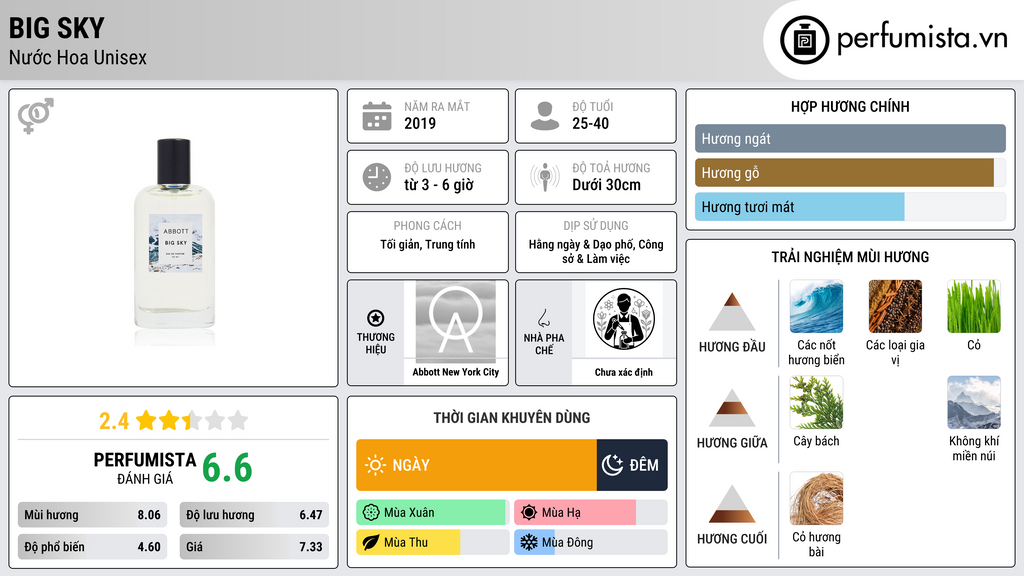Screen dimensions: 1024x576
Task: Click the Hương tươi mát accord bar
Action: point(850,206)
